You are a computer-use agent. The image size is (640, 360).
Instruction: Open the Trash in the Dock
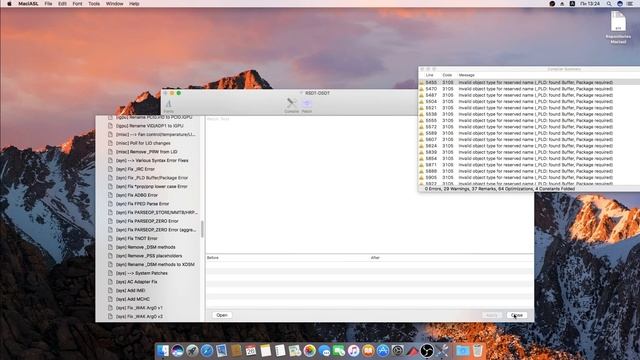[478, 351]
